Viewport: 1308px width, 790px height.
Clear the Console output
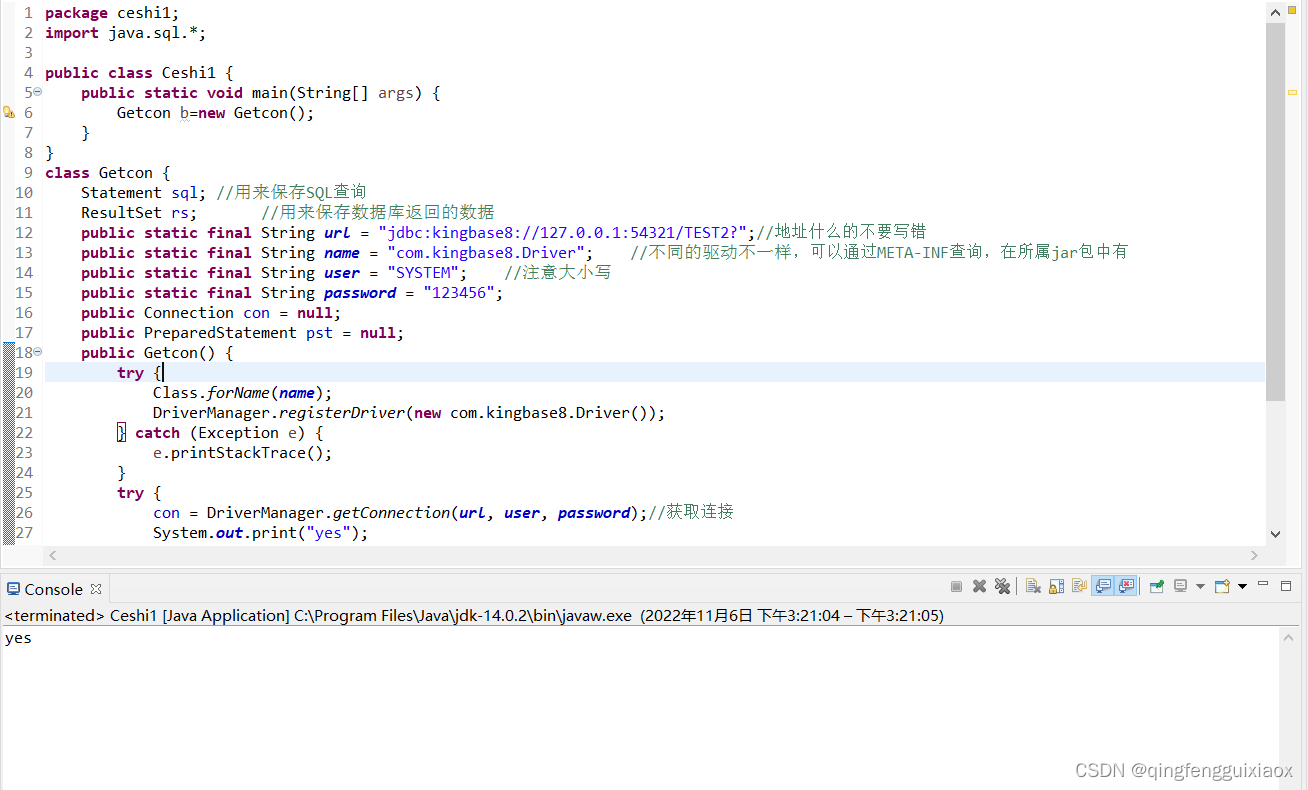tap(1033, 586)
